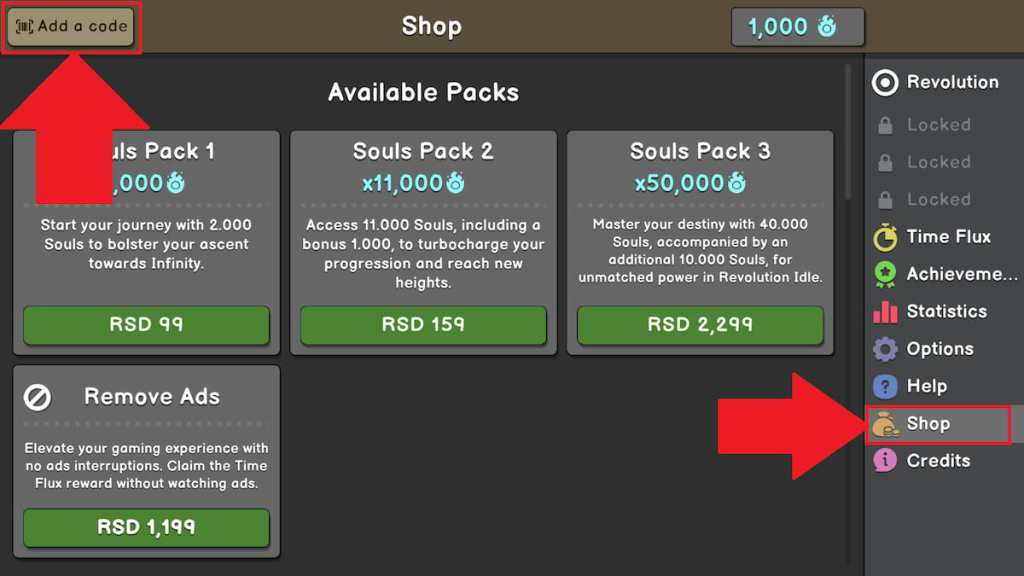Open Achievements via the green badge icon

[x=885, y=273]
